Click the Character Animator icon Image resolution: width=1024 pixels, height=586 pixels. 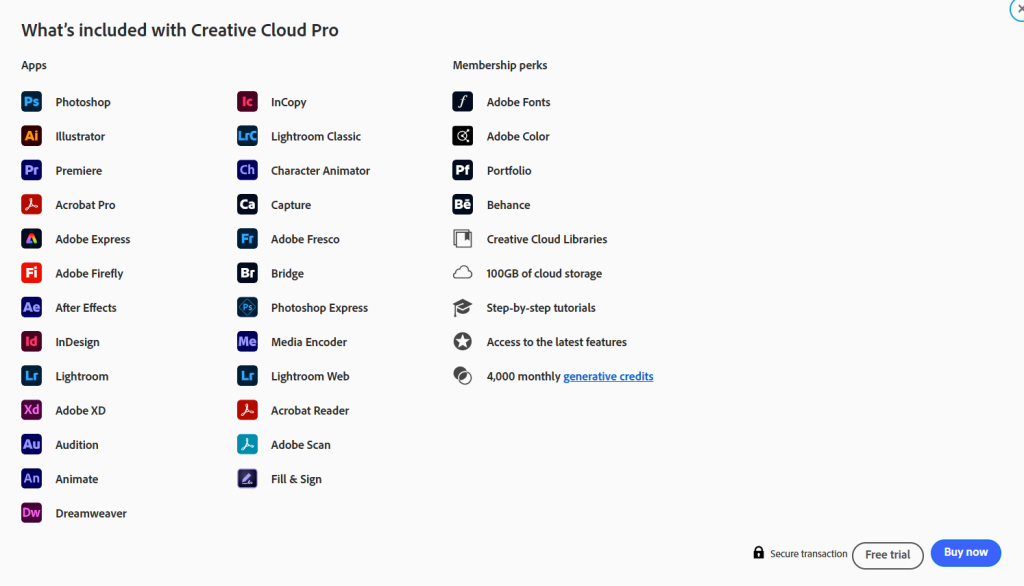coord(247,171)
